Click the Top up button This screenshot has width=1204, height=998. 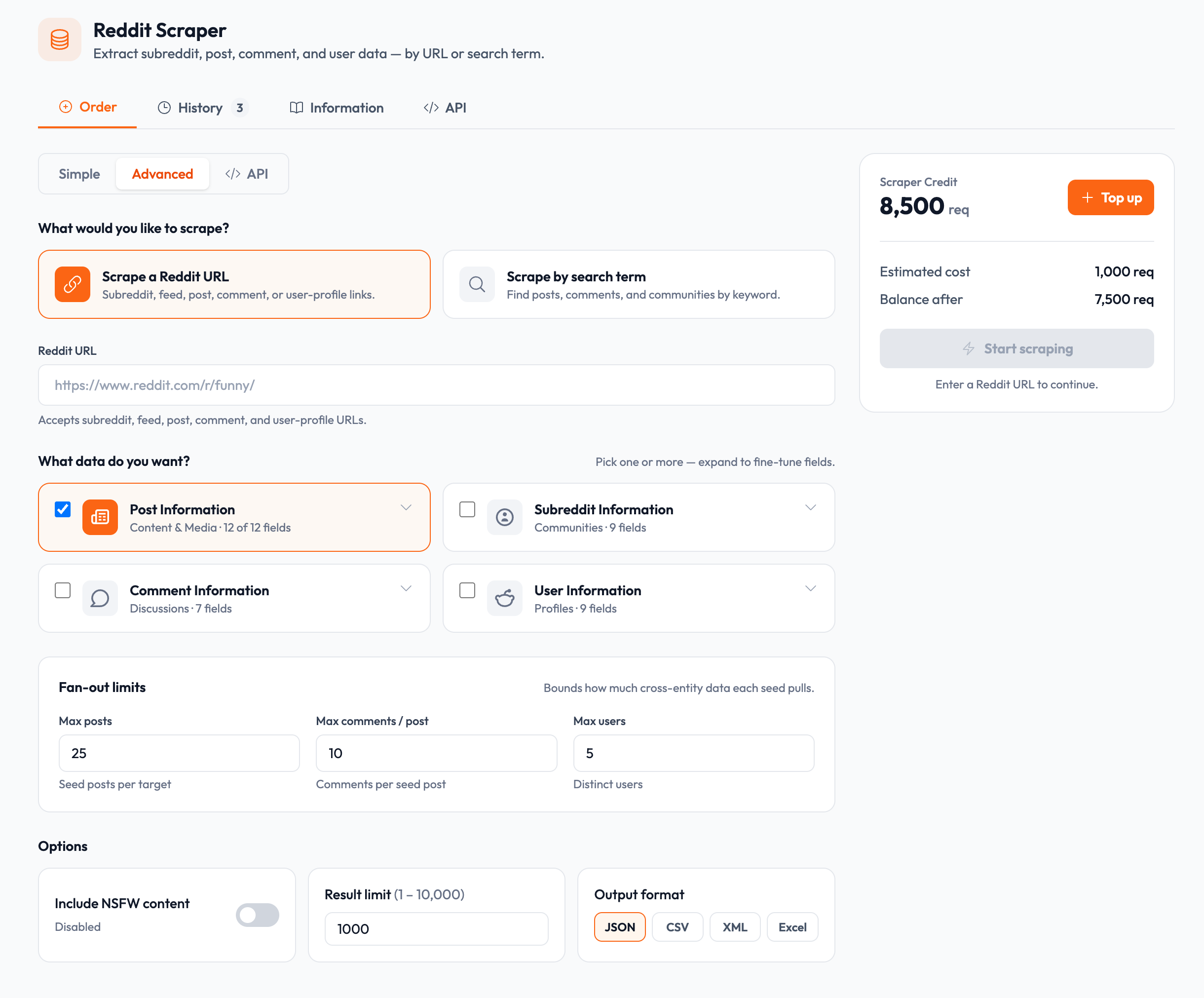coord(1111,198)
